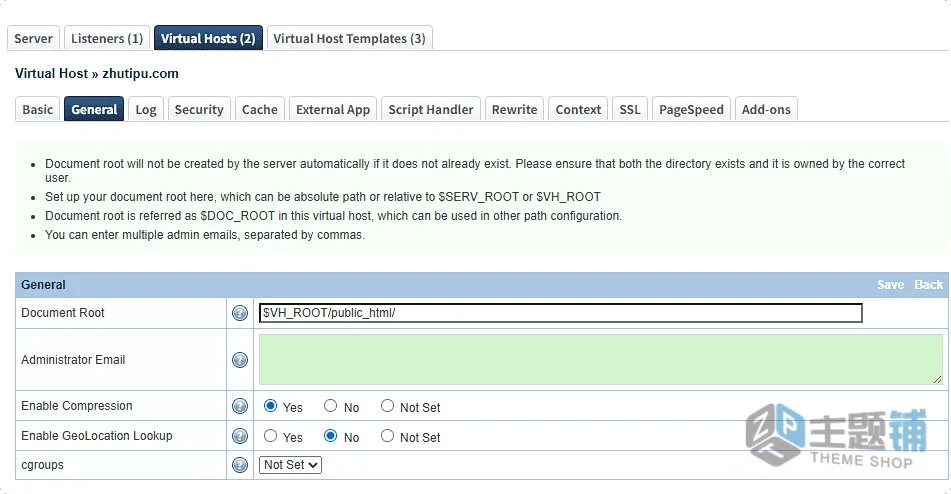Focus the Document Root input field
The width and height of the screenshot is (951, 494).
560,313
